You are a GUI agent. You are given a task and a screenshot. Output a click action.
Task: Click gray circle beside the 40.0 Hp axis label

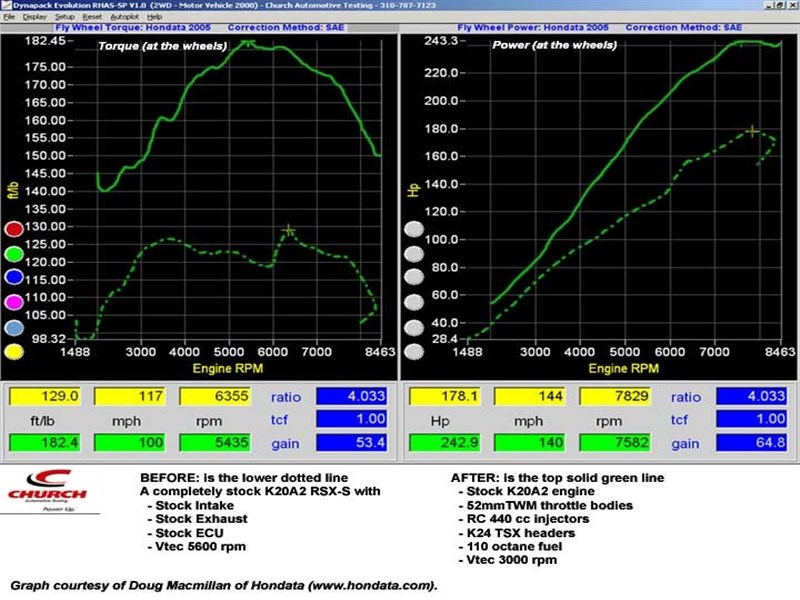coord(414,328)
